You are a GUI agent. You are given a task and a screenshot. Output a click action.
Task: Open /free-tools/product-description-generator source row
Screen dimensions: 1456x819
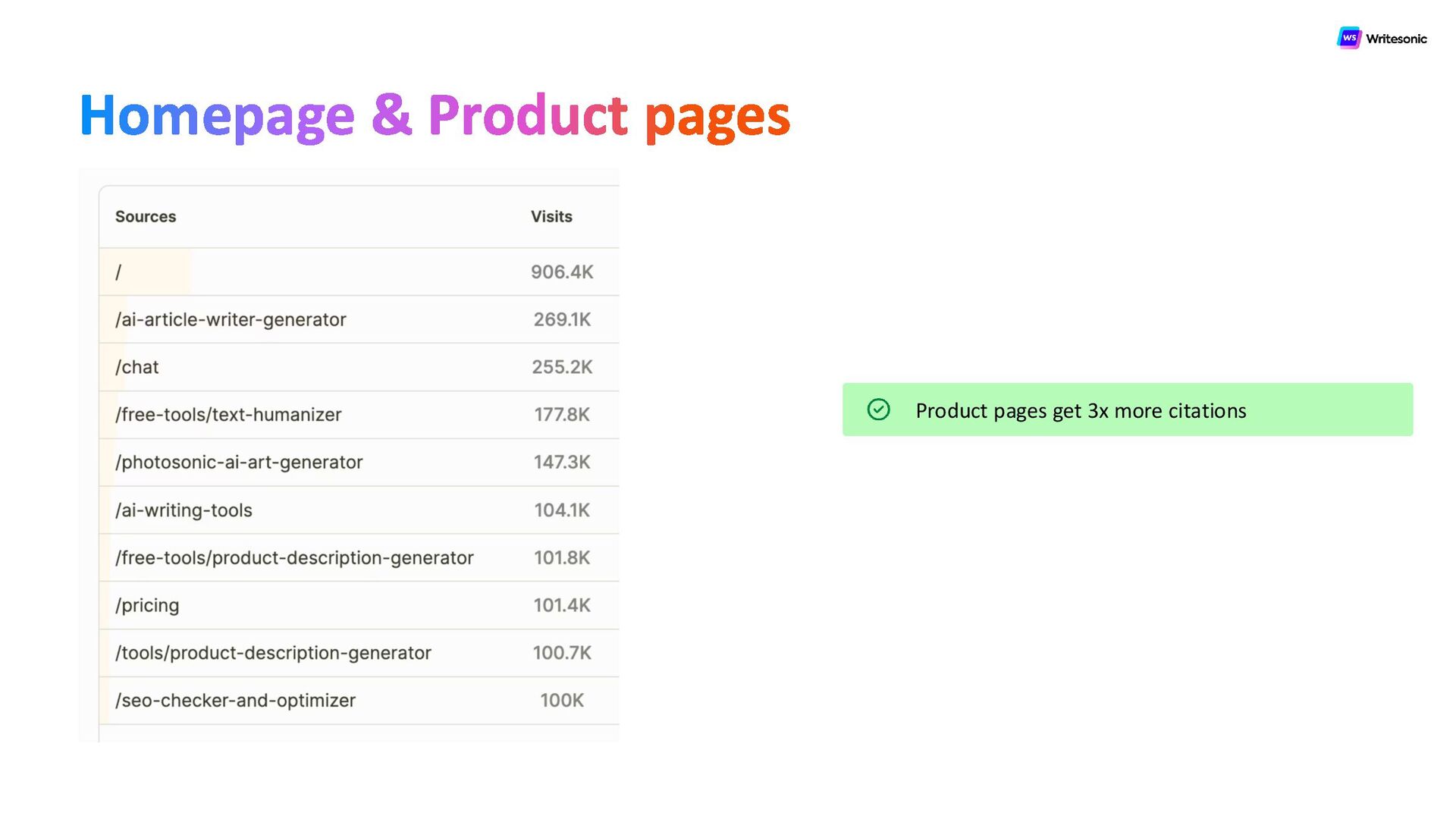coord(294,558)
